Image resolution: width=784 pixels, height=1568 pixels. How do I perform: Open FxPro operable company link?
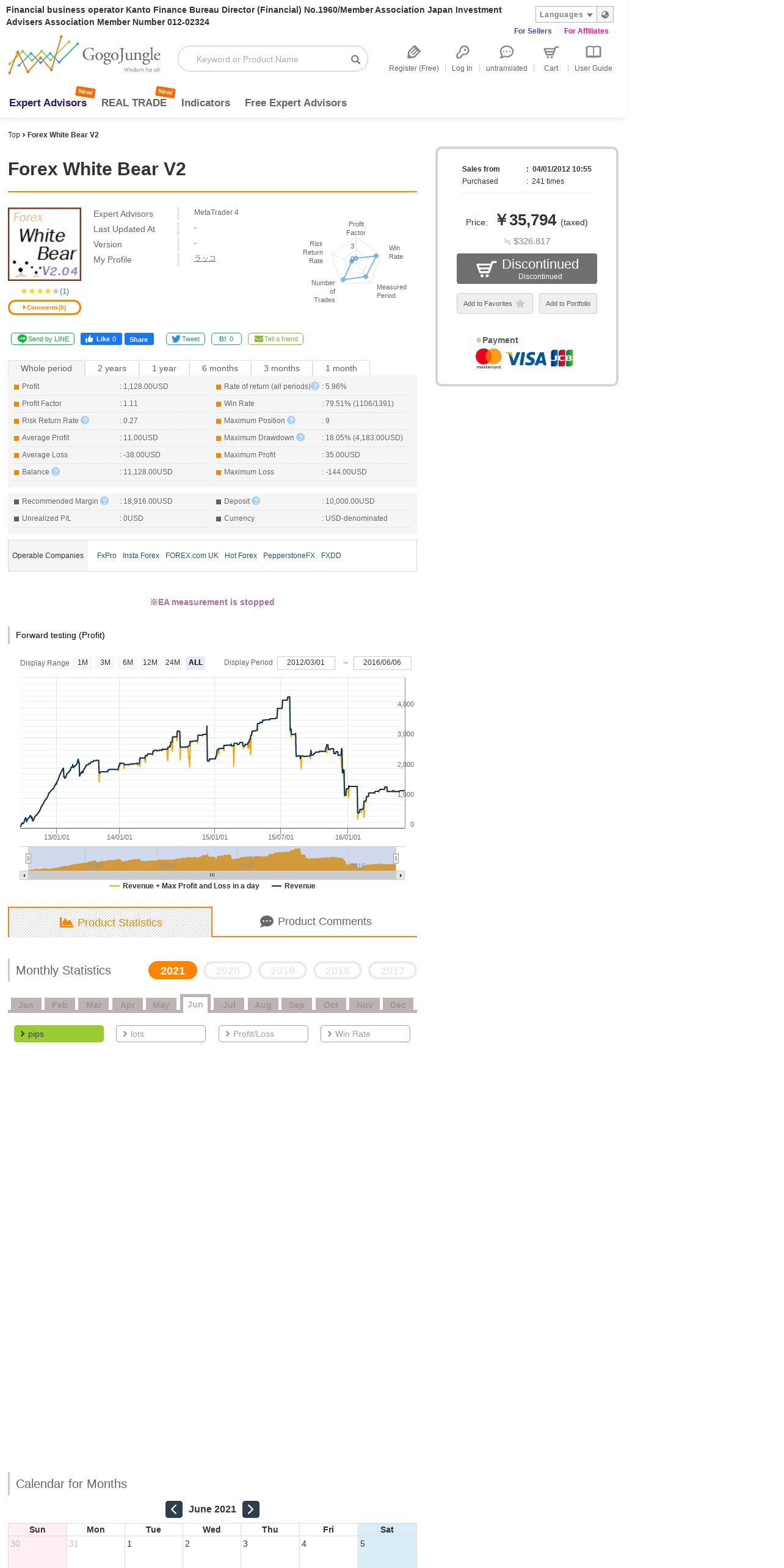pos(107,556)
